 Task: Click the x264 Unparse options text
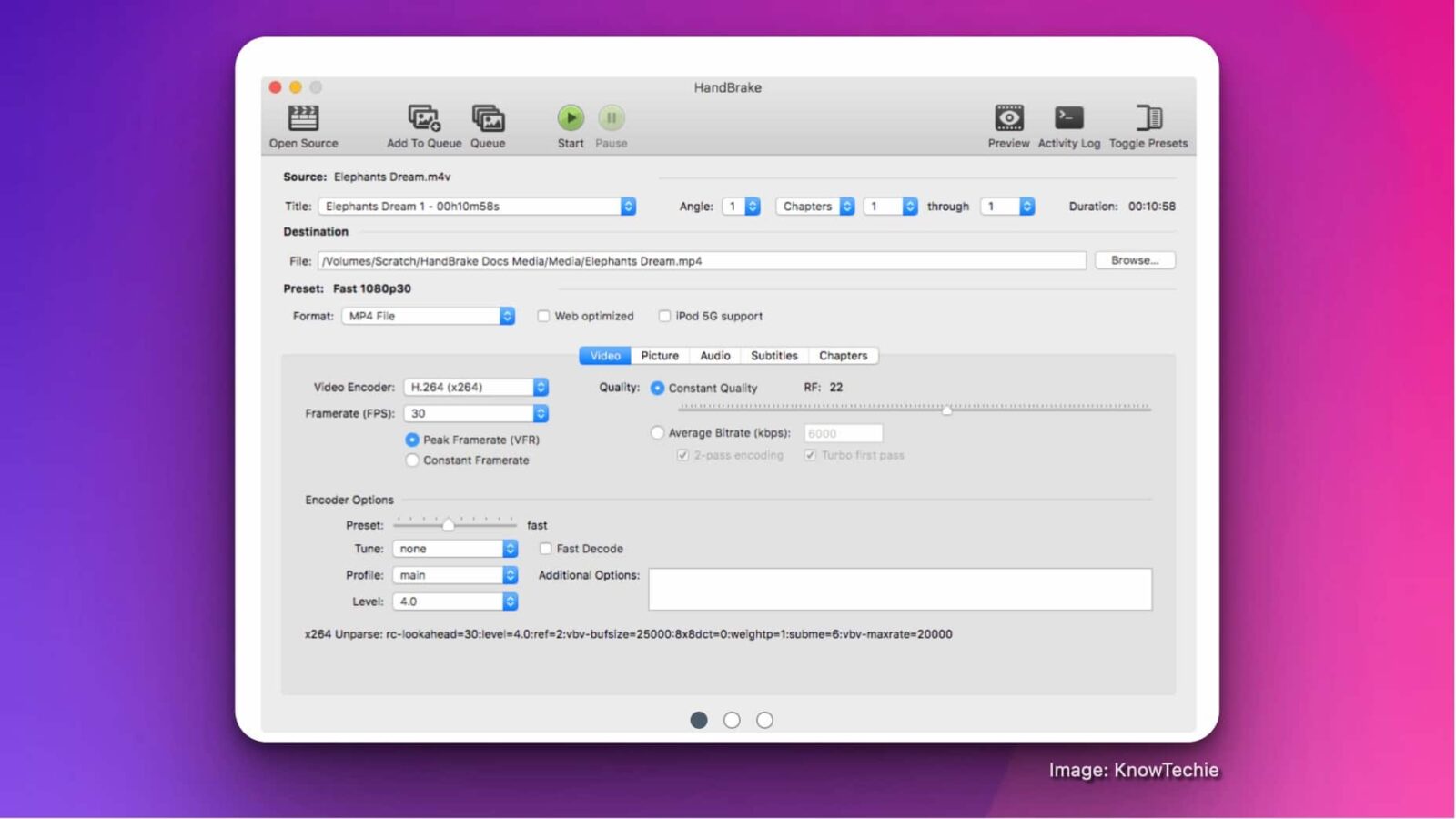coord(628,634)
